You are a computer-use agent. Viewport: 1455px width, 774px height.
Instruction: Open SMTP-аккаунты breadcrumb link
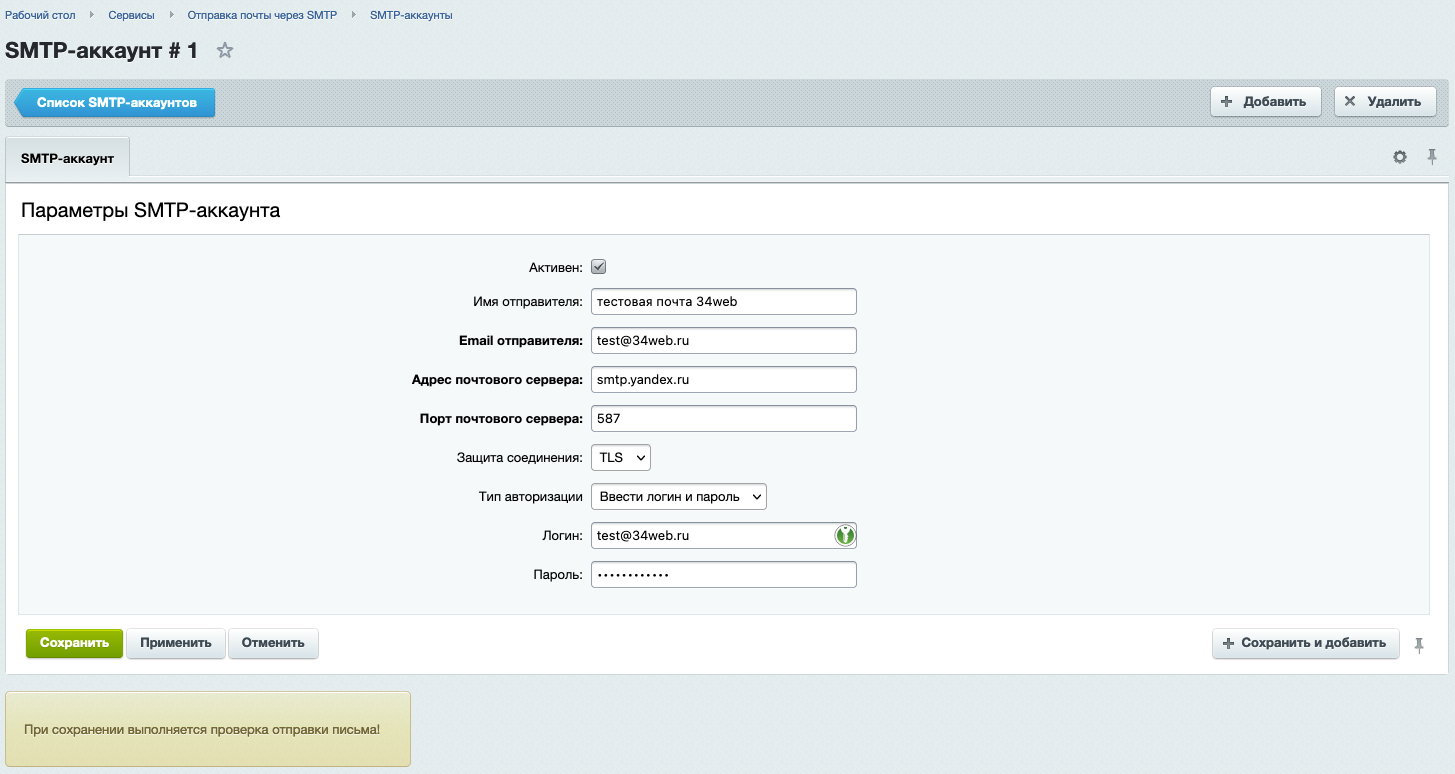click(x=411, y=15)
